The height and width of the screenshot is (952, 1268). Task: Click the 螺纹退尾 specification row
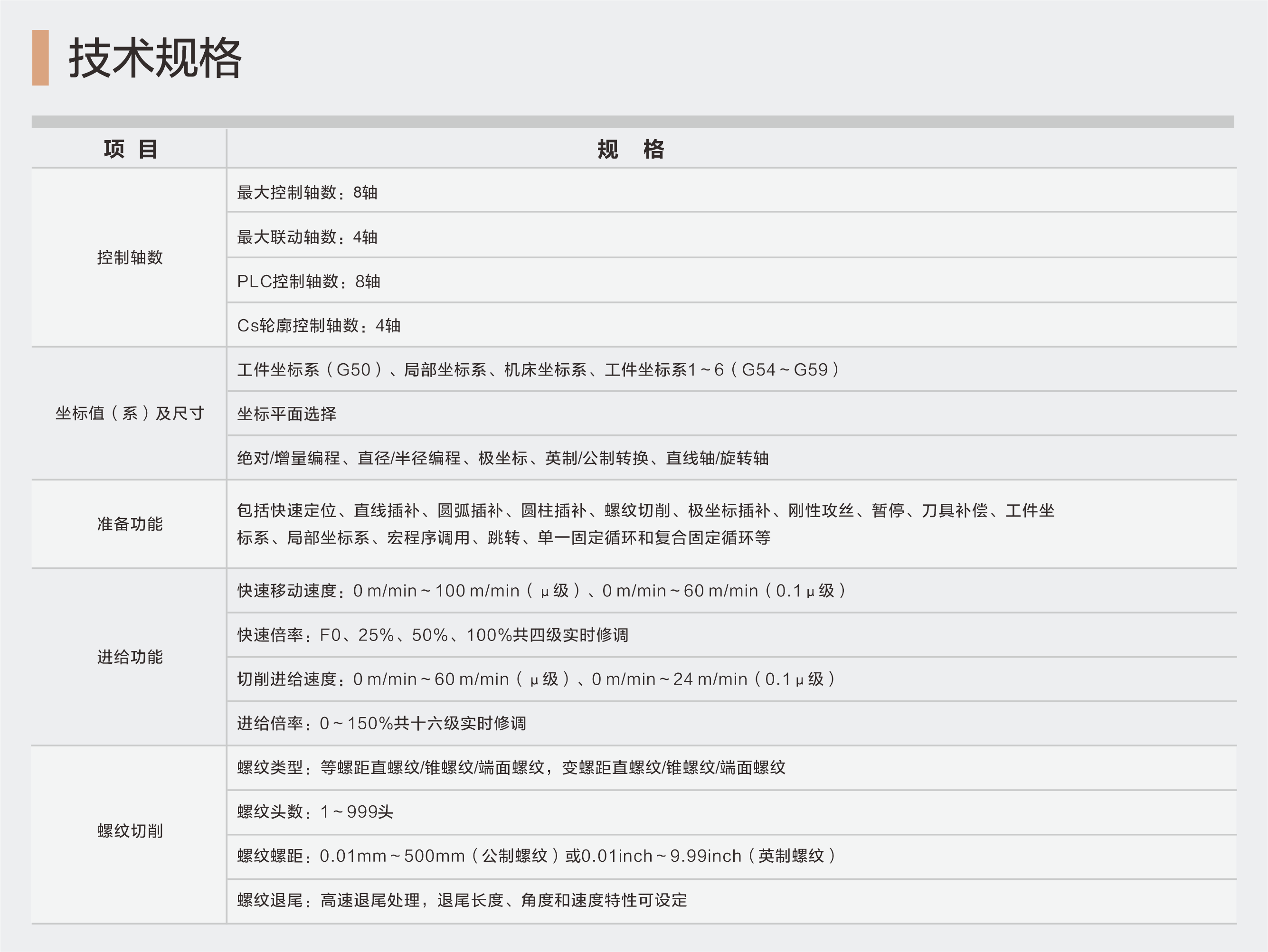(462, 900)
